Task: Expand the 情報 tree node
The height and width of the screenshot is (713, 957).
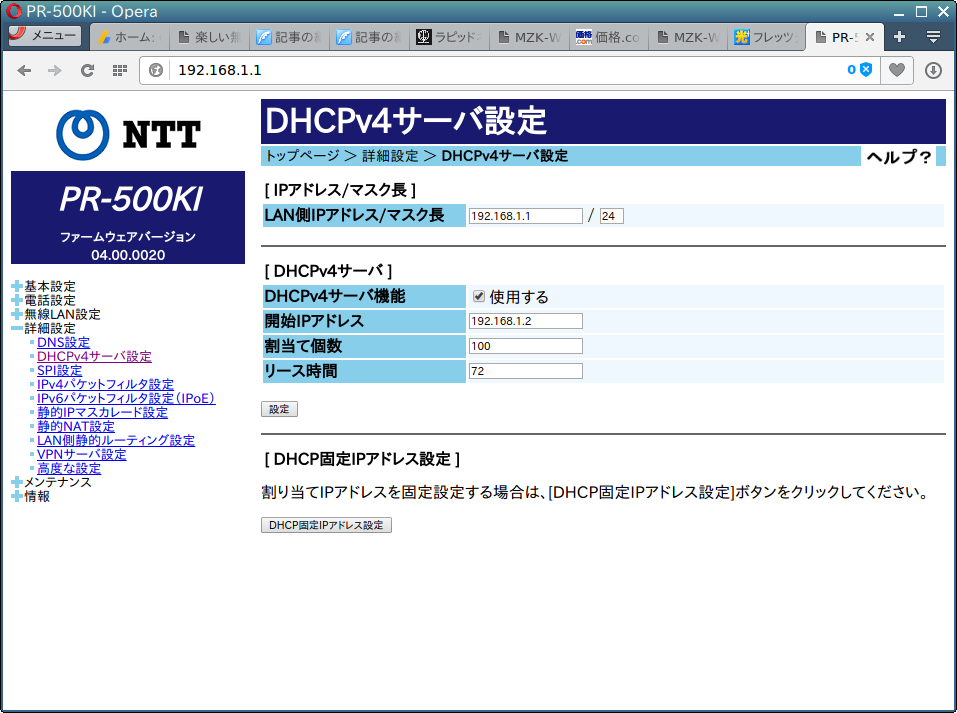Action: 16,496
